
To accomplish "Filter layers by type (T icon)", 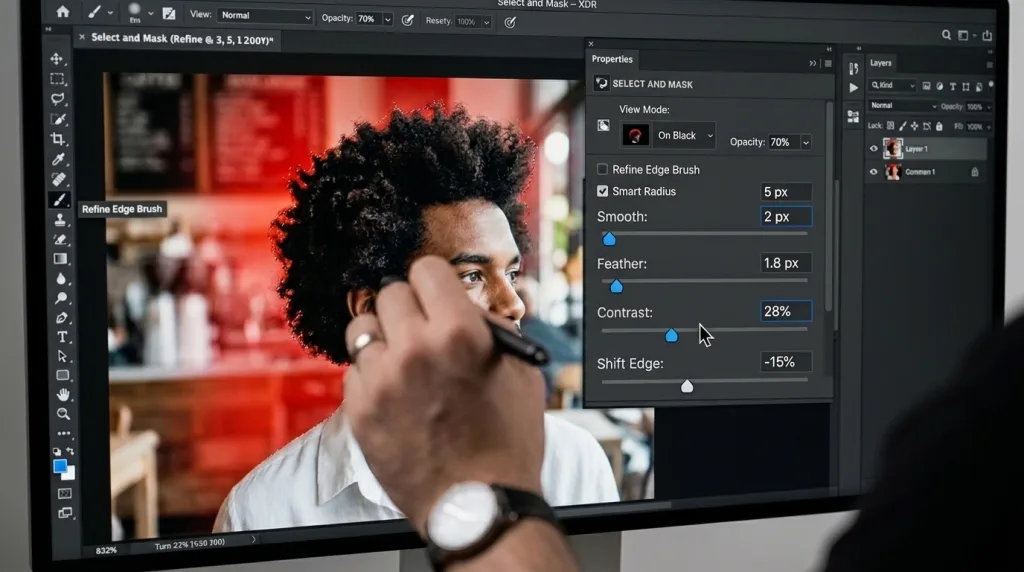I will click(x=953, y=86).
